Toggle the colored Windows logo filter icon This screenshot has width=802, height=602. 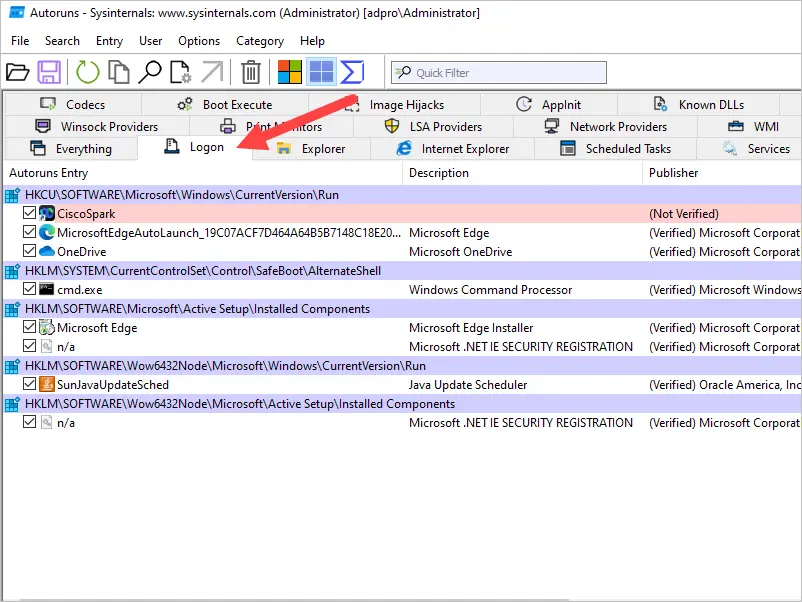(289, 72)
